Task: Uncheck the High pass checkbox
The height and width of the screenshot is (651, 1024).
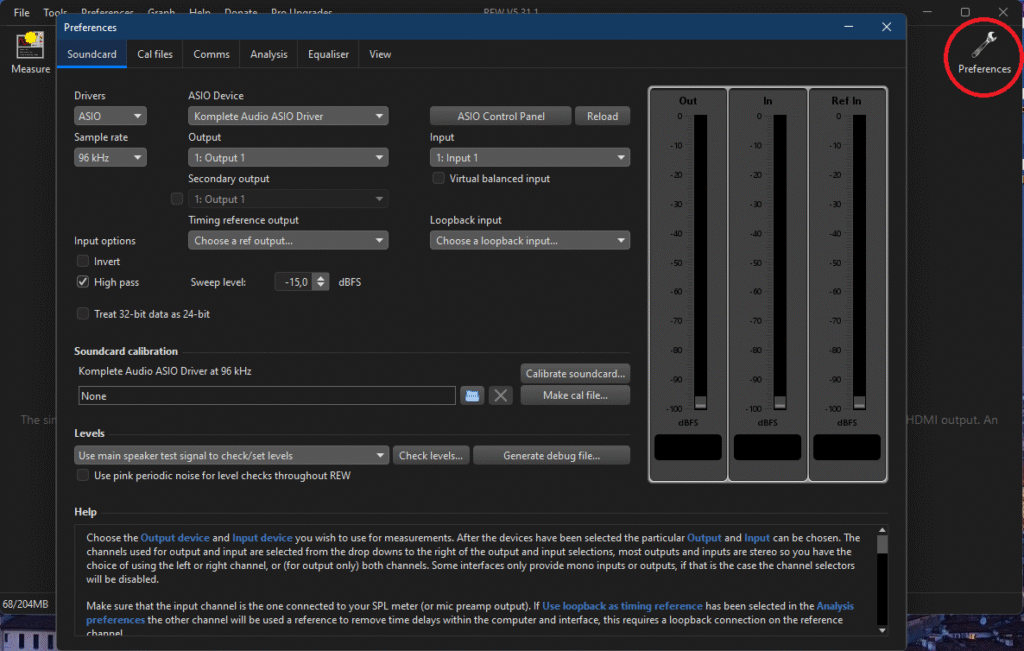Action: click(x=84, y=283)
